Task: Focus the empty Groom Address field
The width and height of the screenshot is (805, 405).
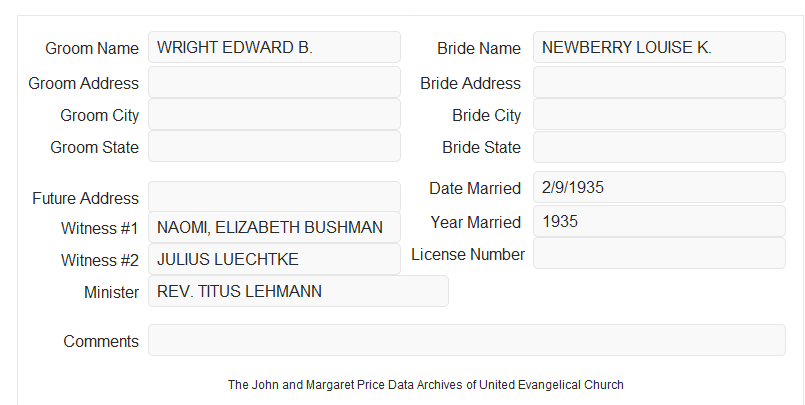Action: point(274,82)
